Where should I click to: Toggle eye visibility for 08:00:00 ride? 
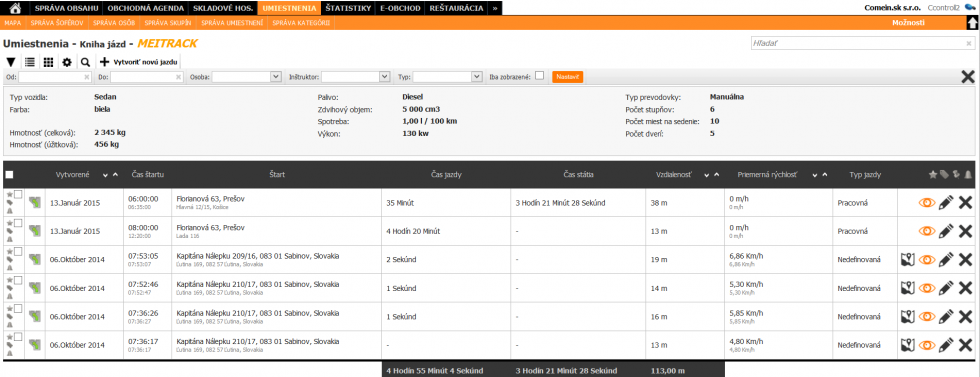click(x=927, y=231)
